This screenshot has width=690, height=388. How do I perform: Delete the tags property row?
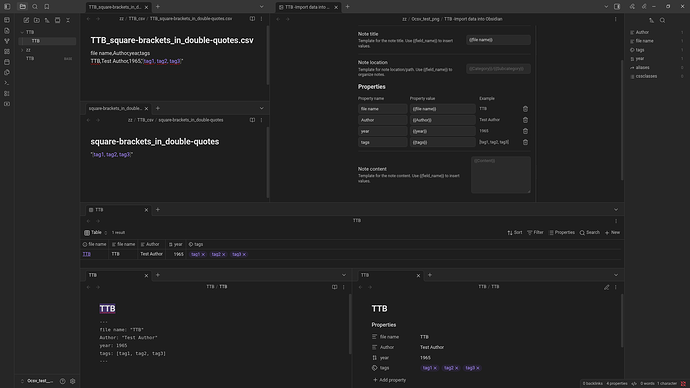pyautogui.click(x=525, y=142)
